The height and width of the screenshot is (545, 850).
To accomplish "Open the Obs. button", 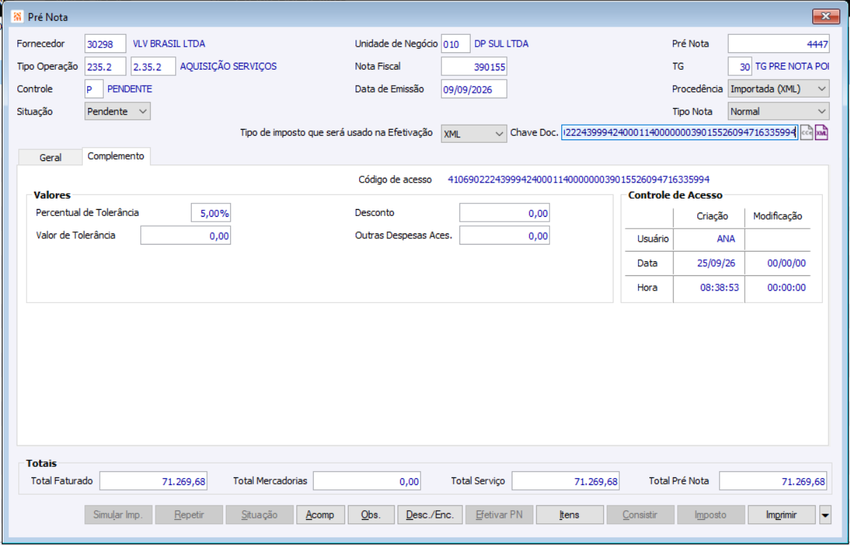I will pos(371,515).
